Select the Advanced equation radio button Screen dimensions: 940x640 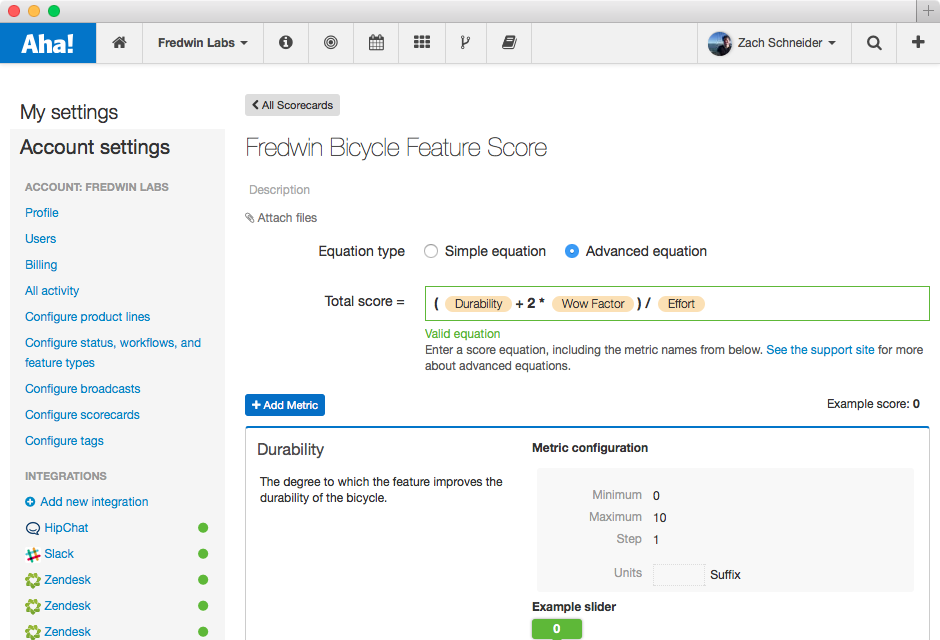tap(571, 251)
